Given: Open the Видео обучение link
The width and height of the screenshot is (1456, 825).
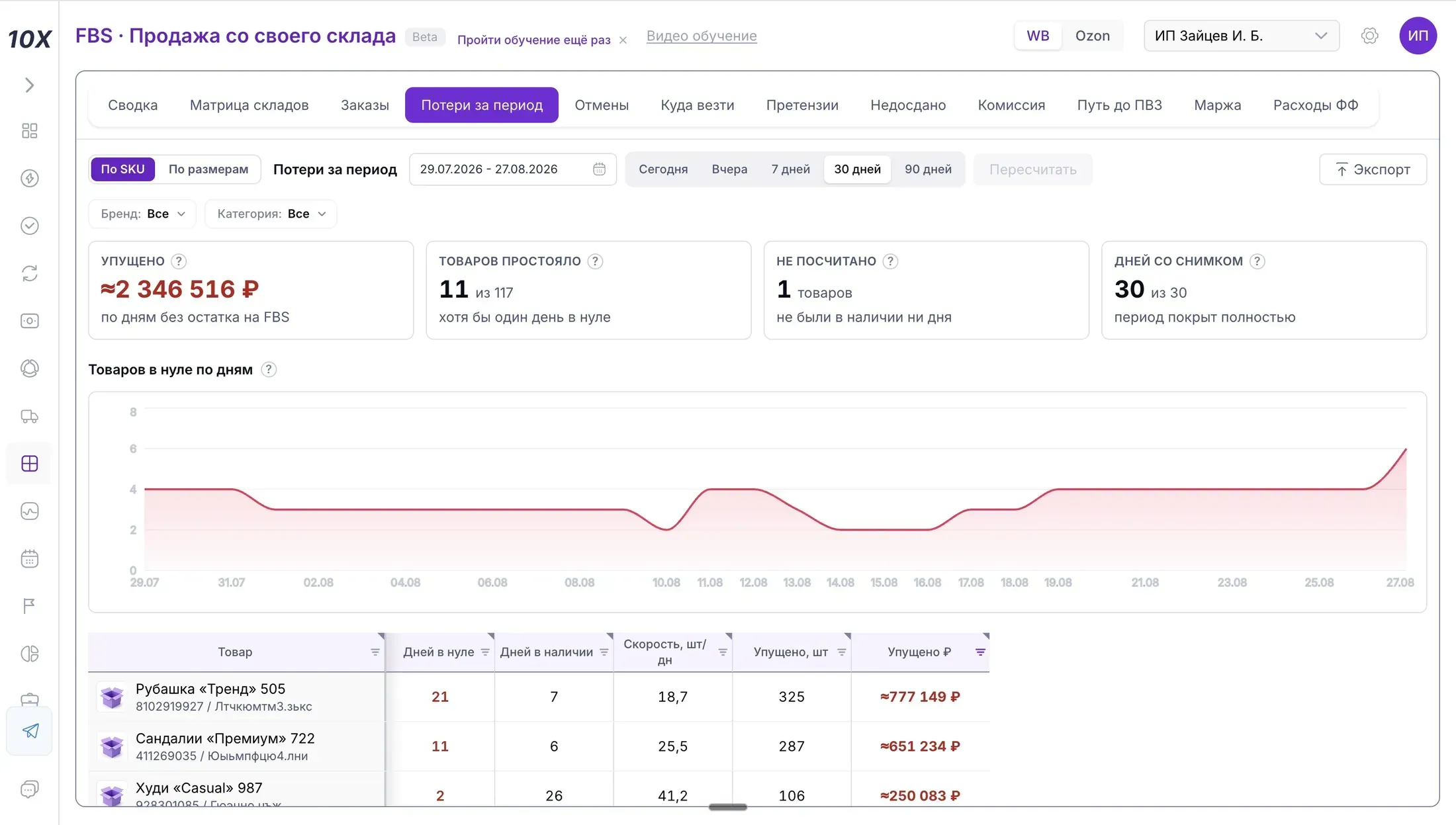Looking at the screenshot, I should coord(702,36).
